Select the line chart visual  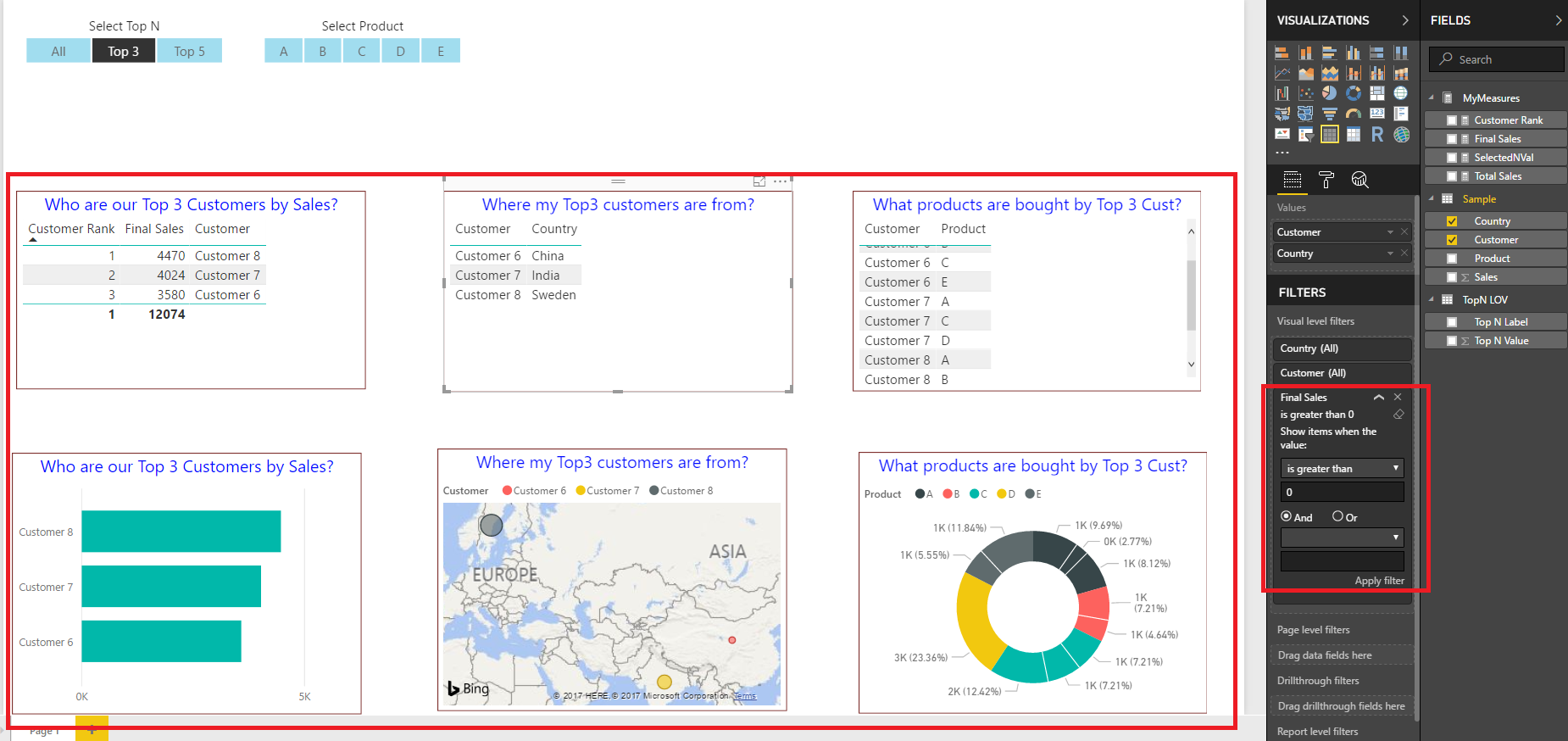point(1282,73)
